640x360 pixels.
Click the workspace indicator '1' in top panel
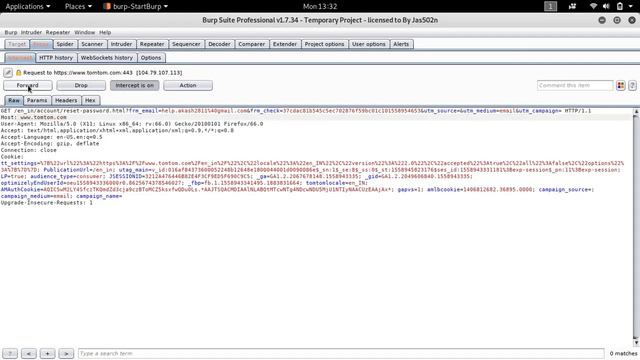(x=550, y=6)
